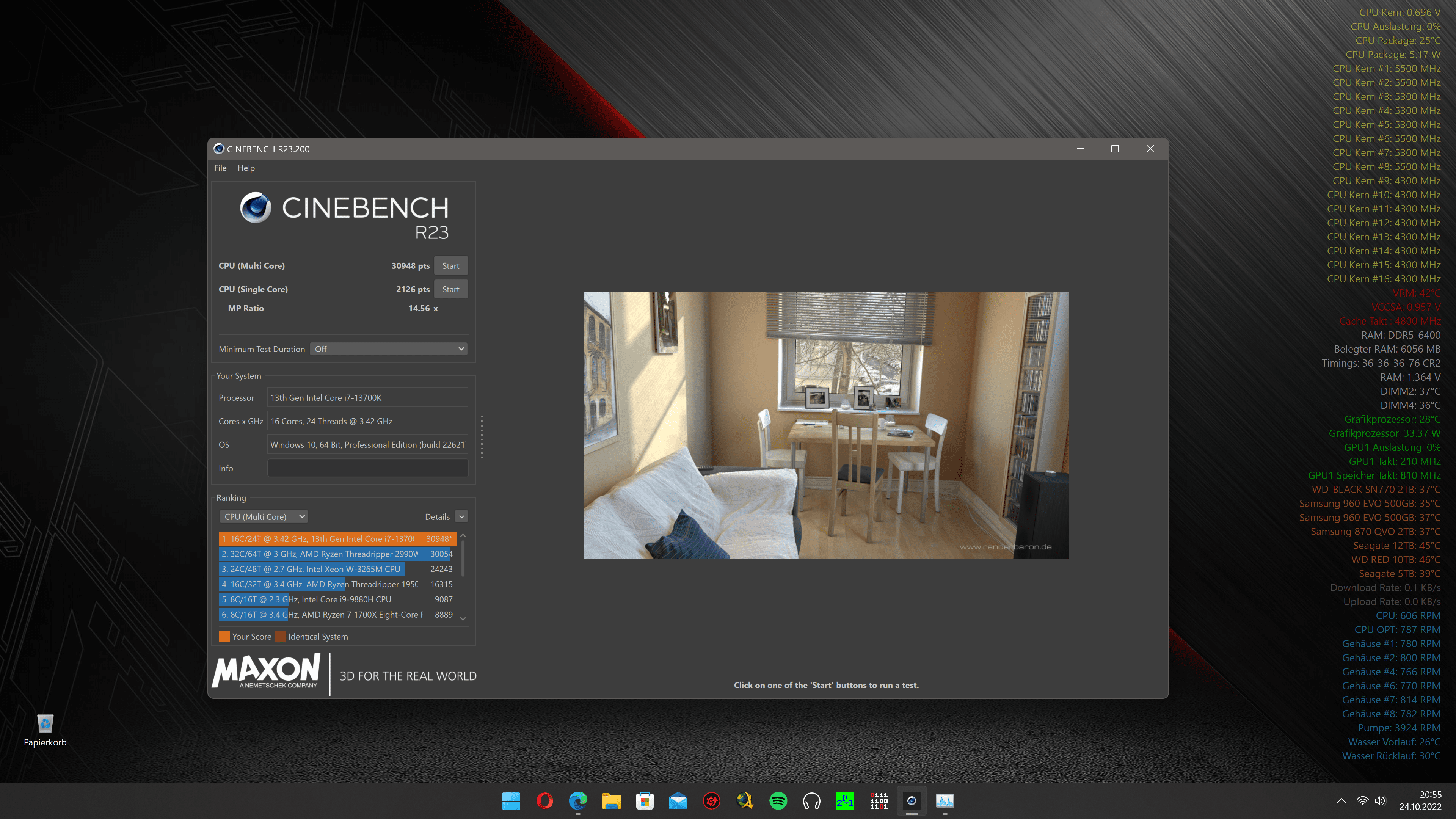Launch Spotify from the taskbar
This screenshot has width=1456, height=819.
(x=778, y=801)
